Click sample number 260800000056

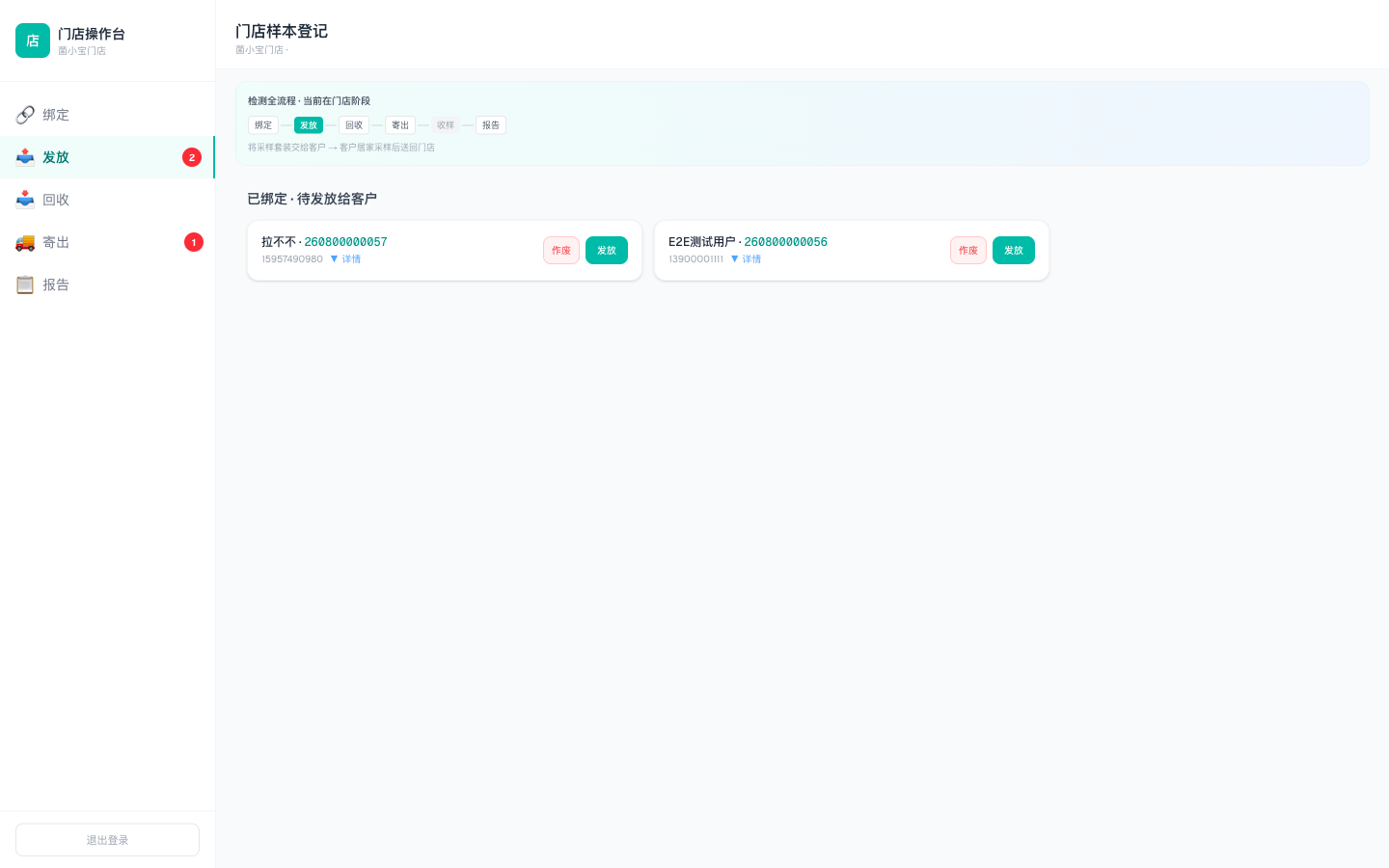click(785, 242)
